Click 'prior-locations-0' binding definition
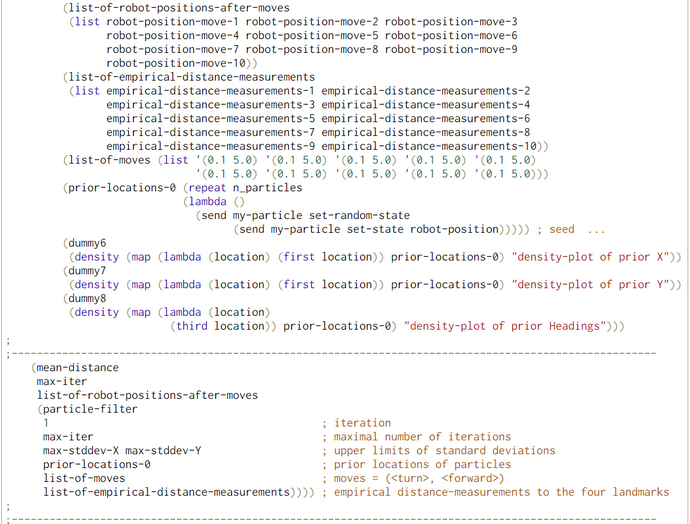690x524 pixels. tap(122, 188)
